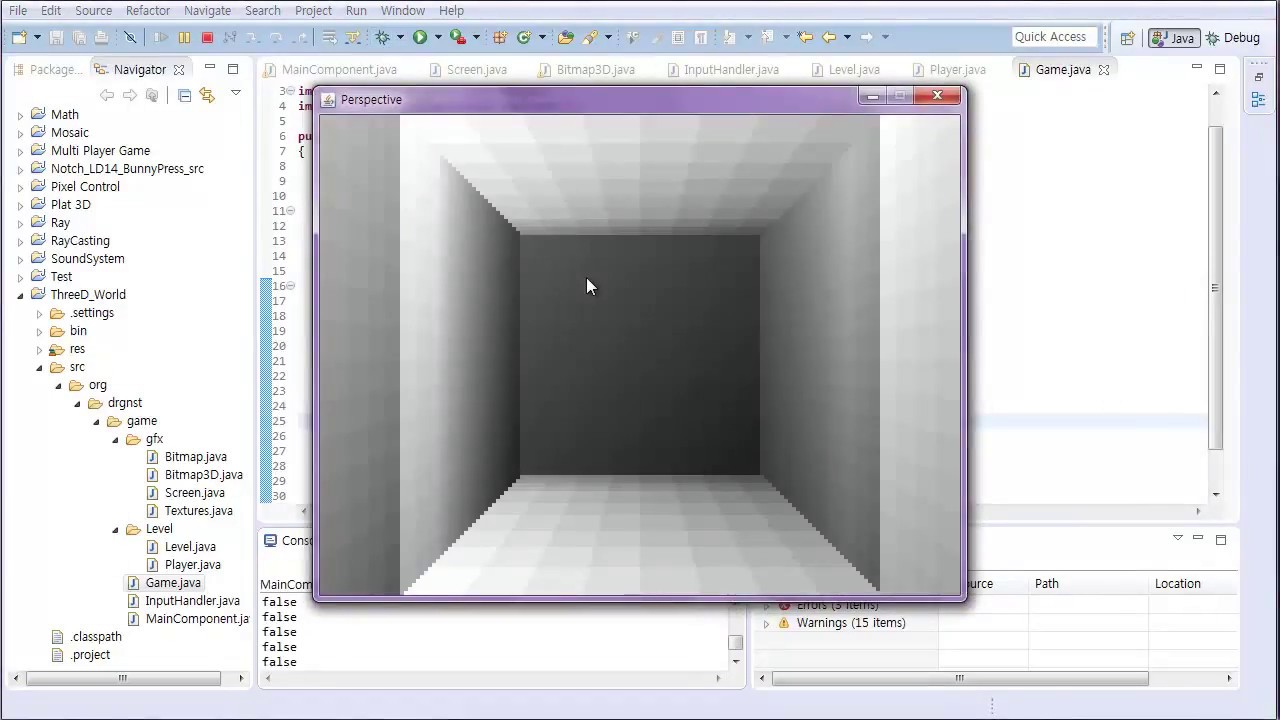Minimize the bottom Problems panel
1280x720 pixels.
tap(1198, 538)
